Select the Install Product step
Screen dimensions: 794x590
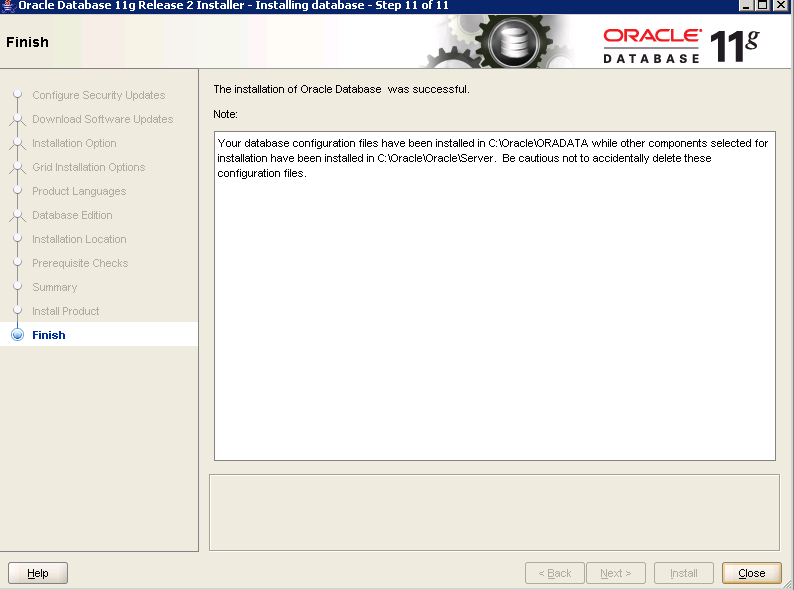click(x=65, y=311)
